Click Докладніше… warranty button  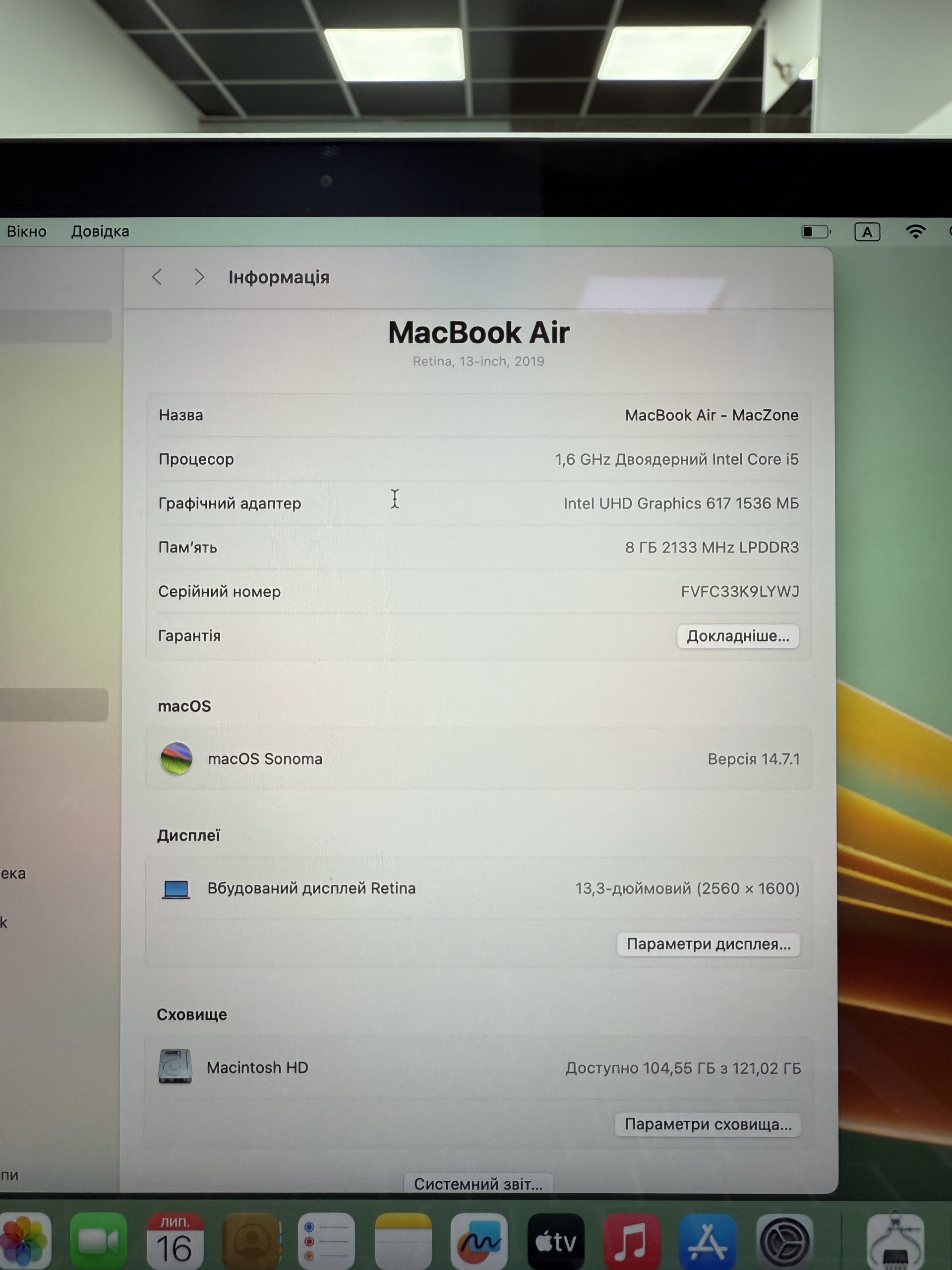click(738, 636)
